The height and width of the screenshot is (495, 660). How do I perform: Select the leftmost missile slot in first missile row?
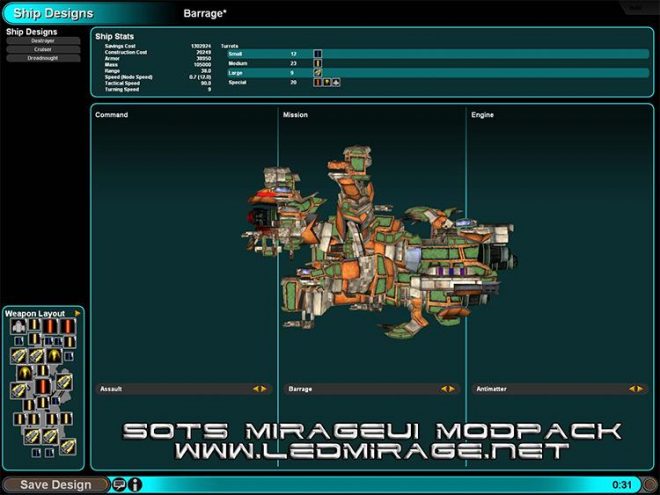[x=19, y=356]
